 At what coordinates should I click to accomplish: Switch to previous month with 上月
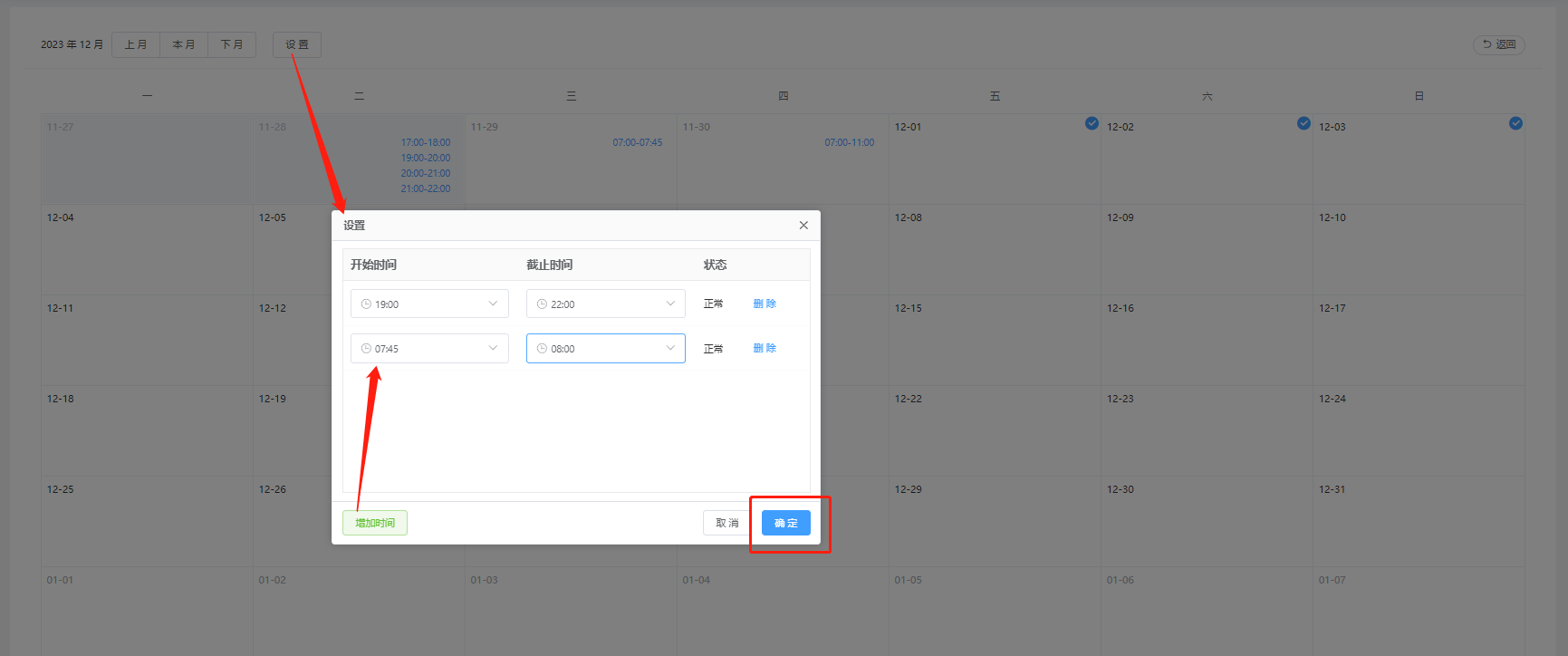point(136,44)
